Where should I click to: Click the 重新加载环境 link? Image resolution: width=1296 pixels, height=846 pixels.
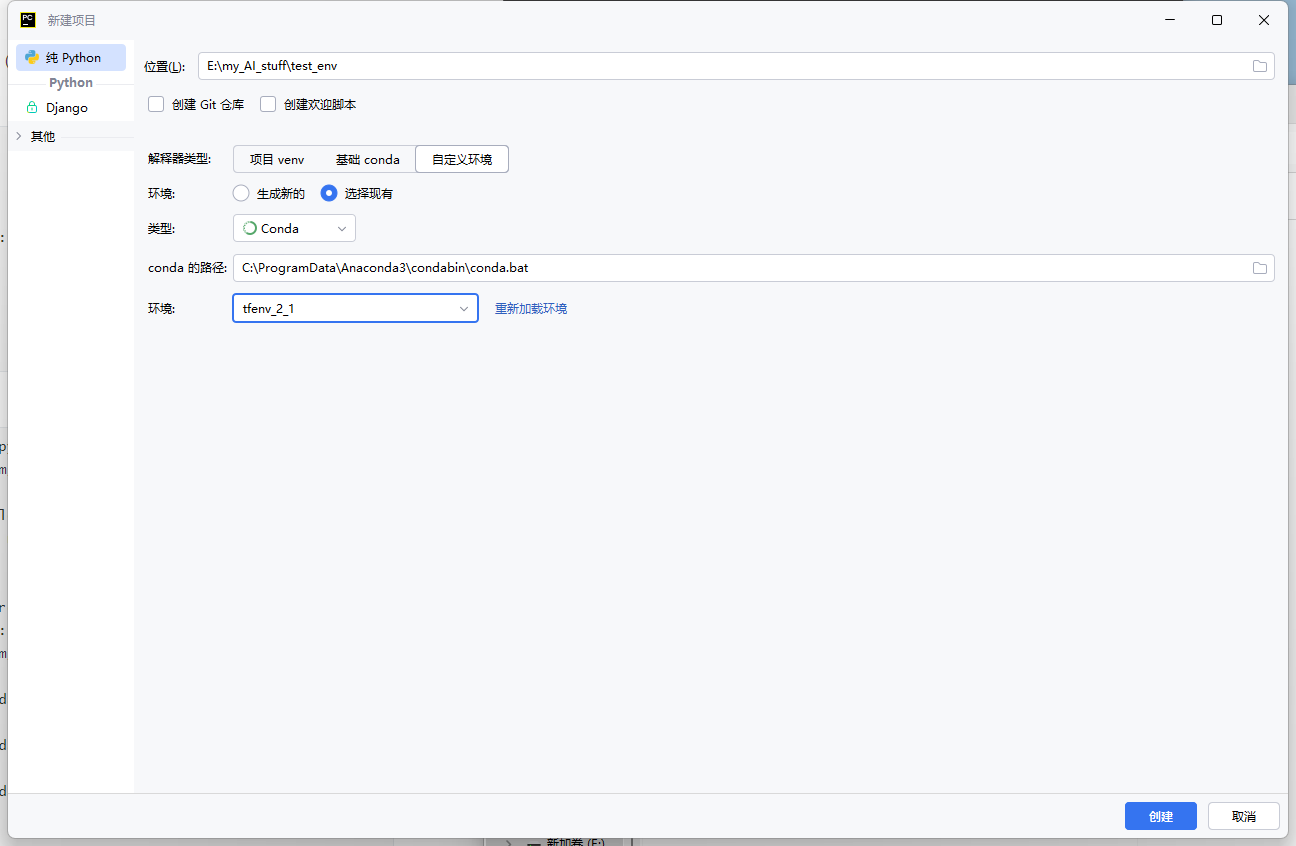coord(531,309)
